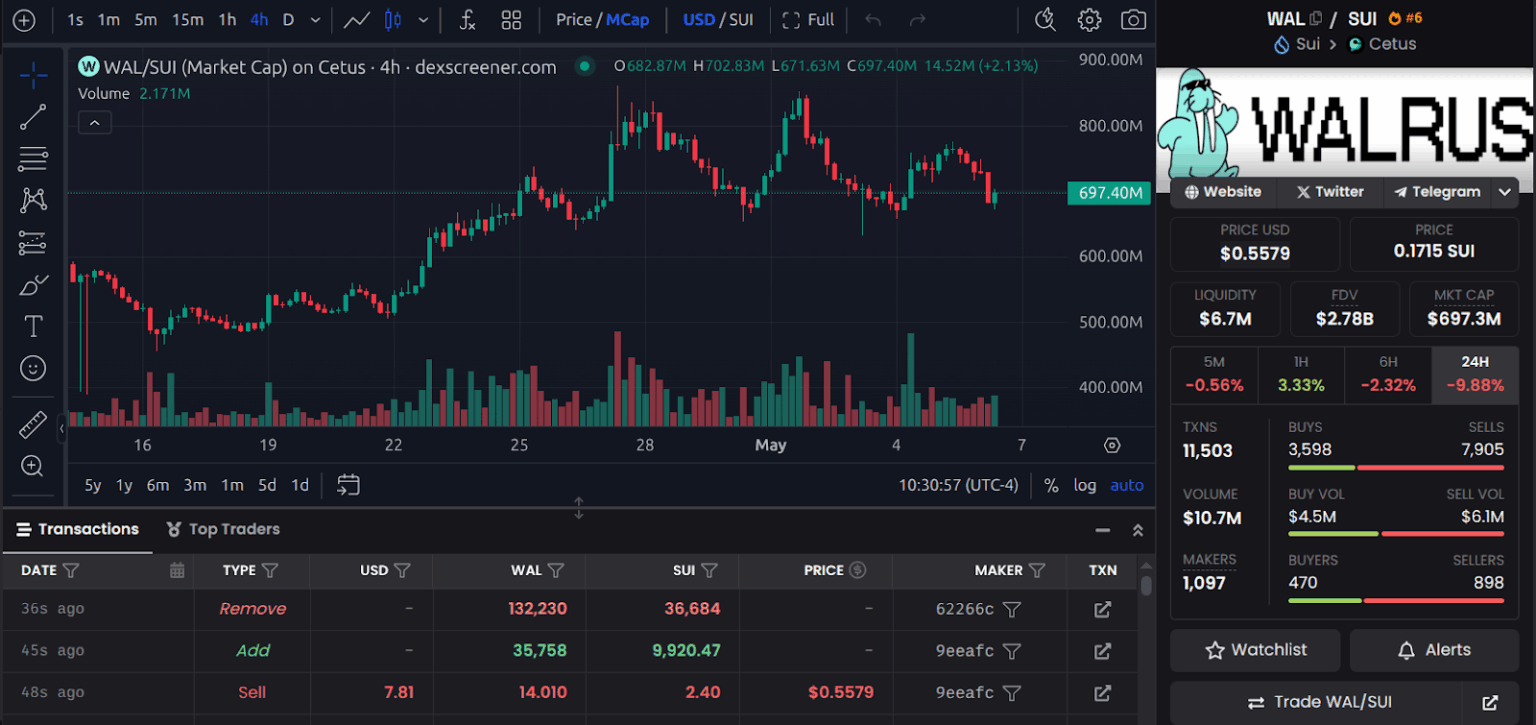The height and width of the screenshot is (725, 1536).
Task: Open the emoji sticker tool
Action: click(x=33, y=368)
